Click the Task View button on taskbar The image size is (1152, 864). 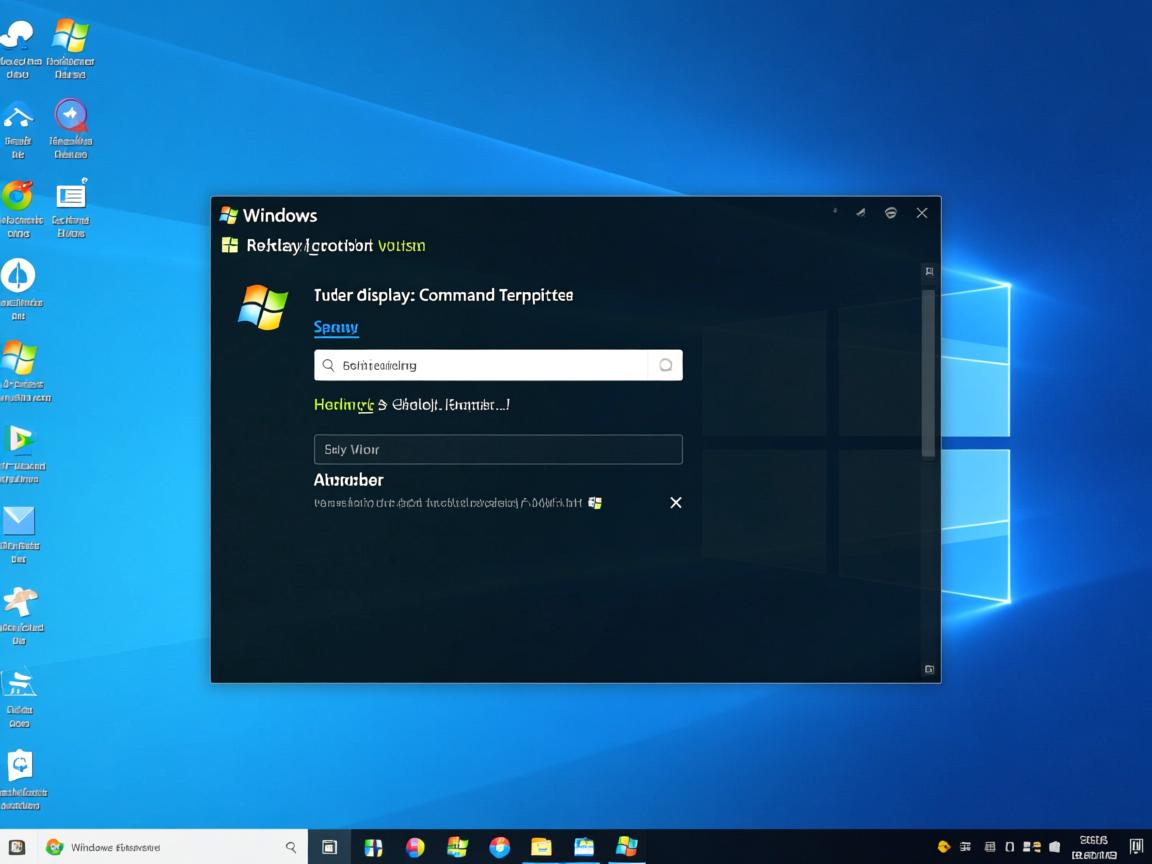[x=329, y=847]
